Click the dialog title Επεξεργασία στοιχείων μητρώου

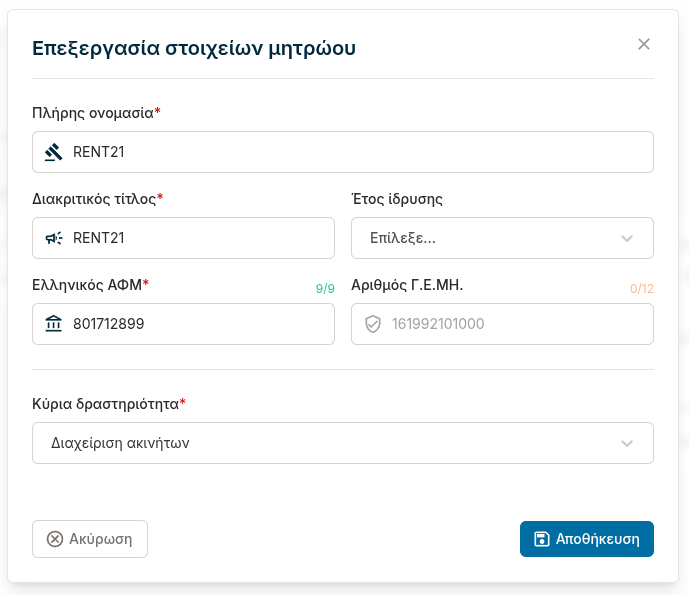click(194, 48)
